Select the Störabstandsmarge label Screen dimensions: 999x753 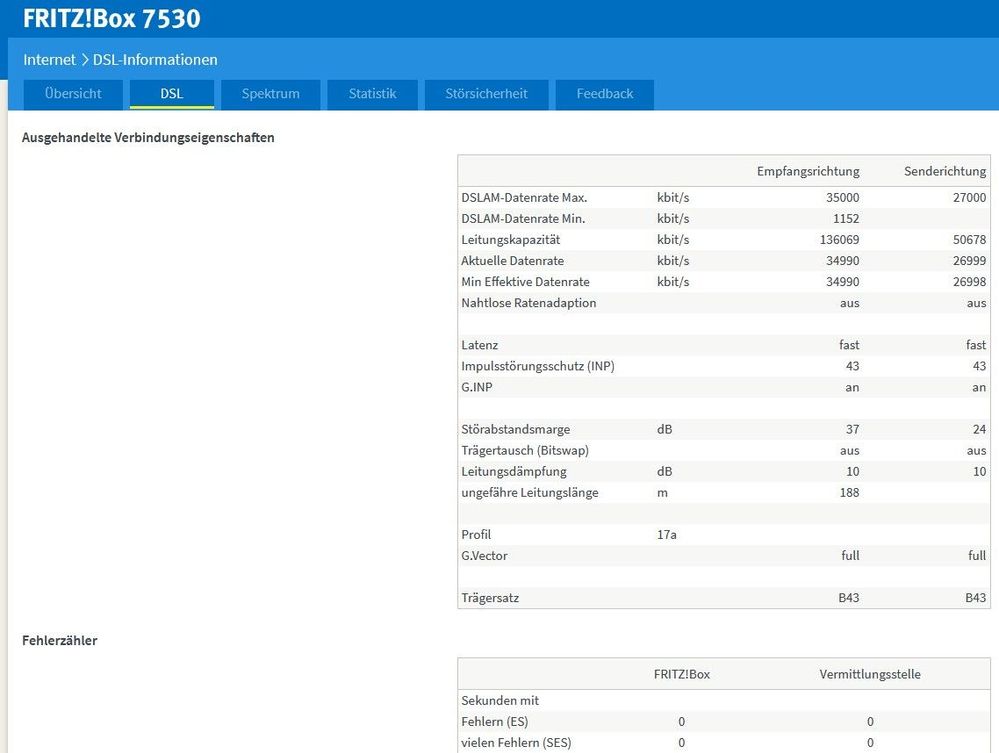(515, 429)
